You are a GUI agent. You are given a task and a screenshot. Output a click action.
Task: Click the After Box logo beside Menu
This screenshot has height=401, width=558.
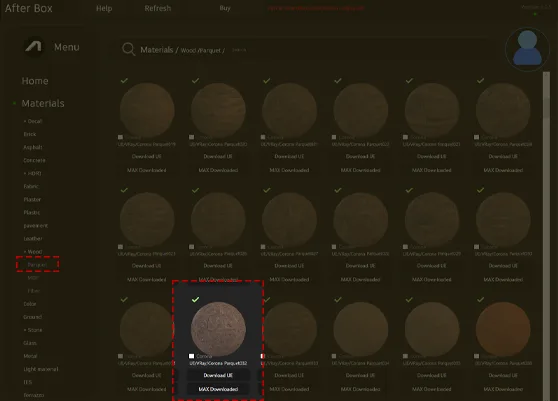click(x=34, y=47)
